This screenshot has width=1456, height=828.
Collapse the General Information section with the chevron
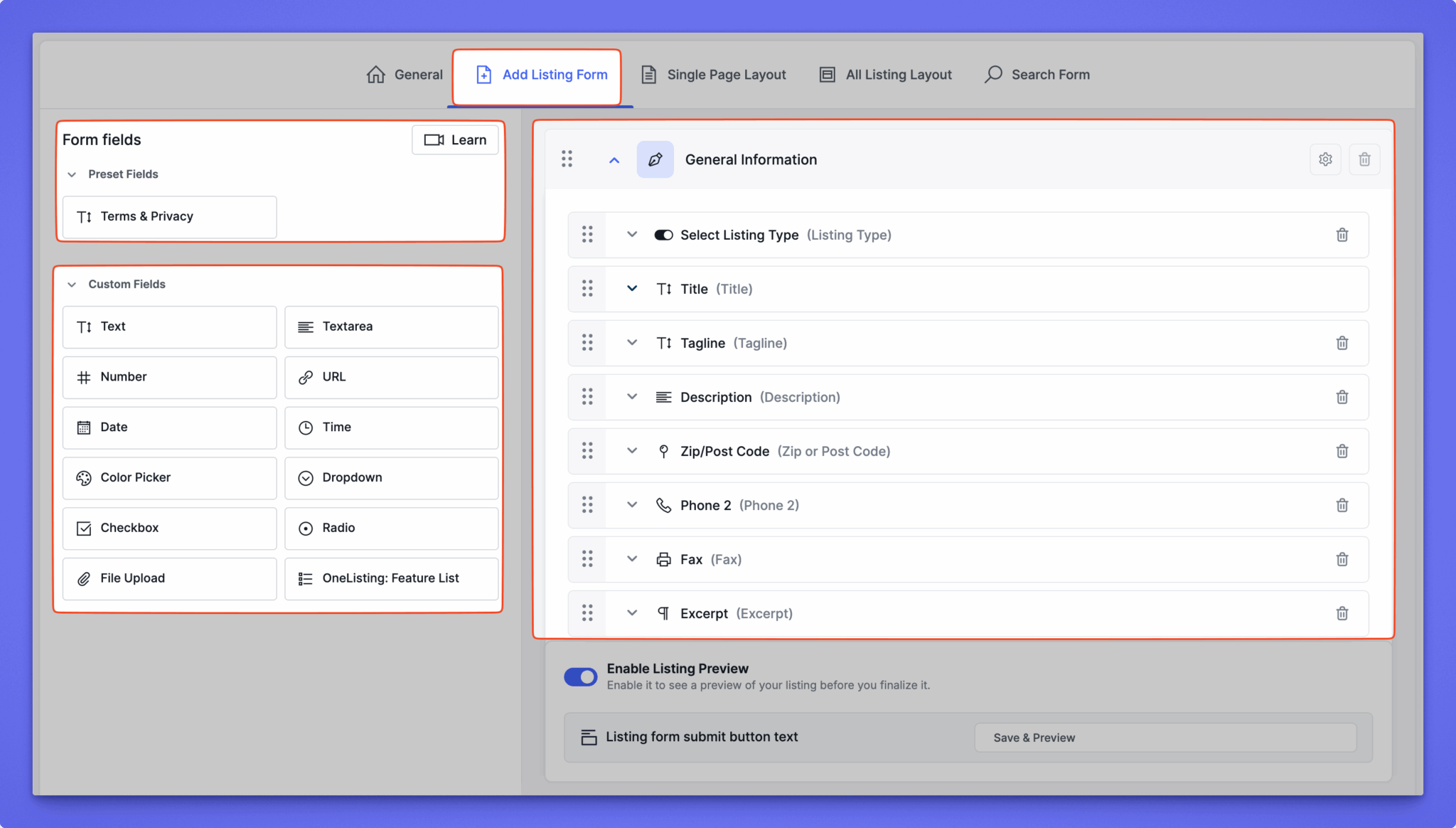click(x=614, y=160)
